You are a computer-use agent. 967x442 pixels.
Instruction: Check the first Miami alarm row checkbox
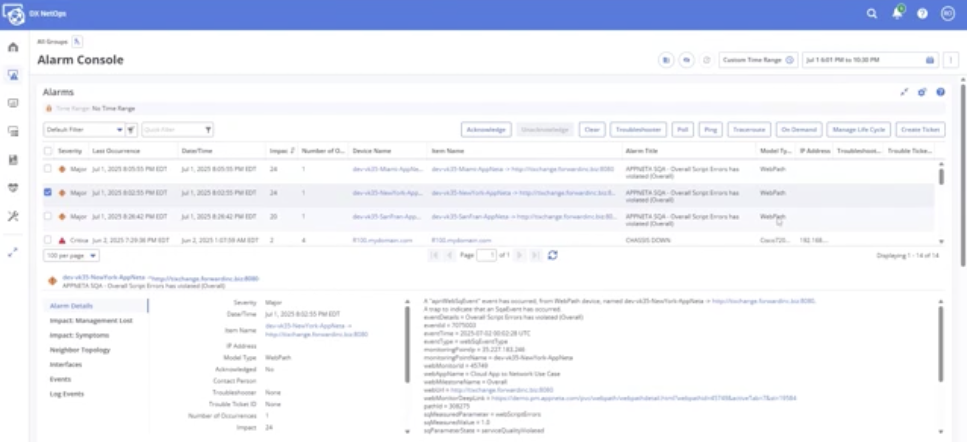click(48, 169)
